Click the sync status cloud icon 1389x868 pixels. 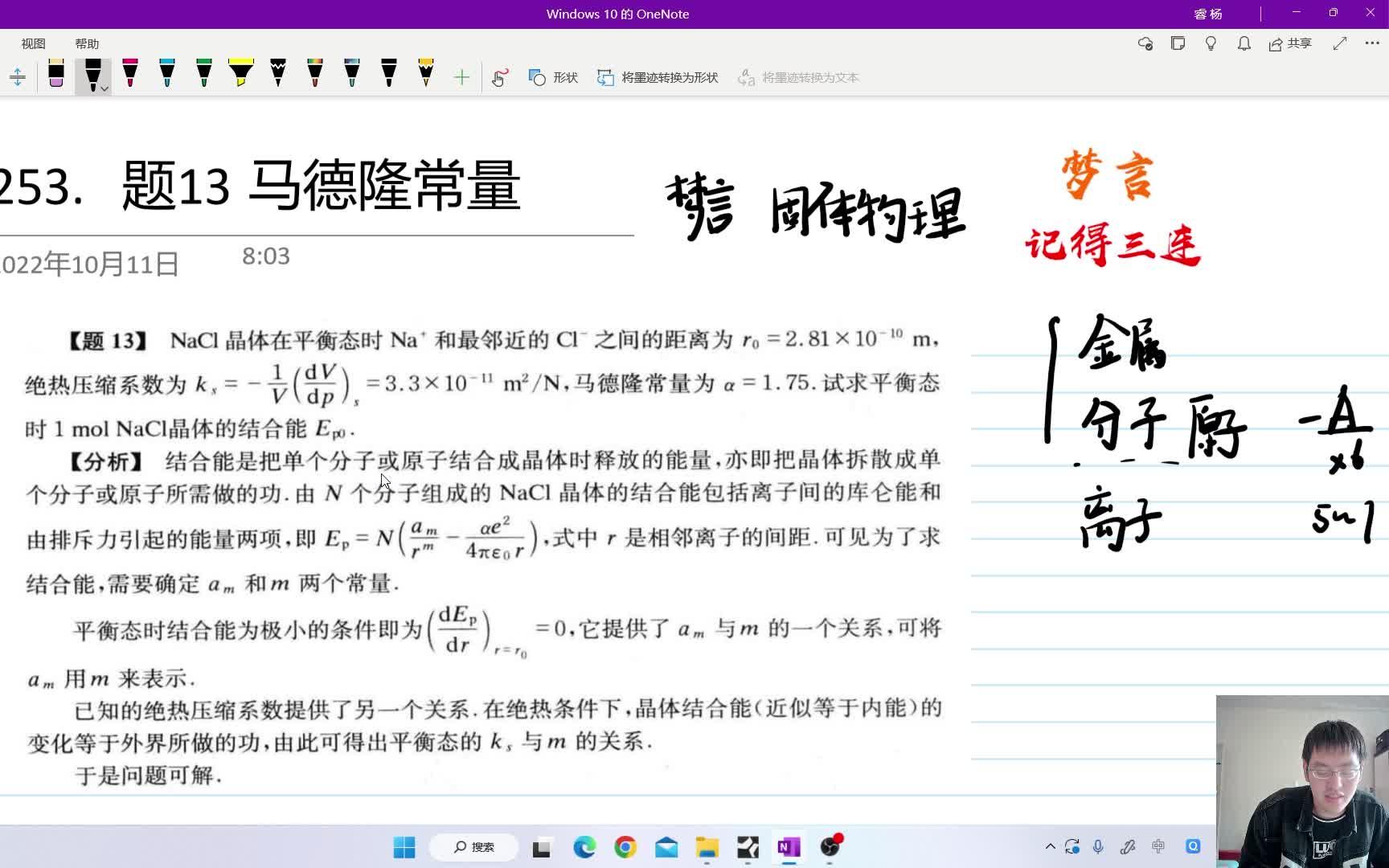click(1145, 43)
